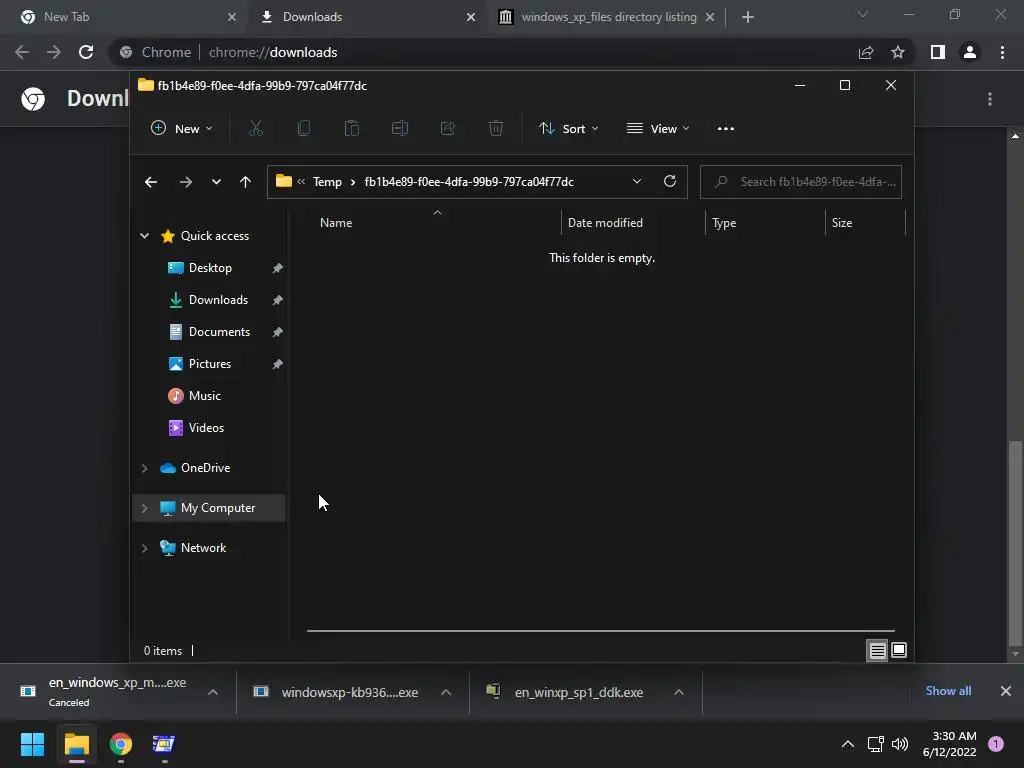The image size is (1024, 768).
Task: Show hidden system tray icons
Action: coord(848,744)
